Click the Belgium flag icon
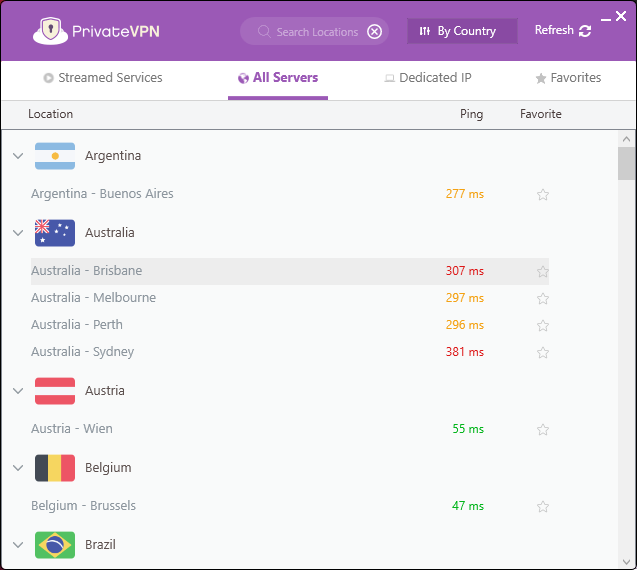Screen dimensions: 637x570 [x=55, y=468]
